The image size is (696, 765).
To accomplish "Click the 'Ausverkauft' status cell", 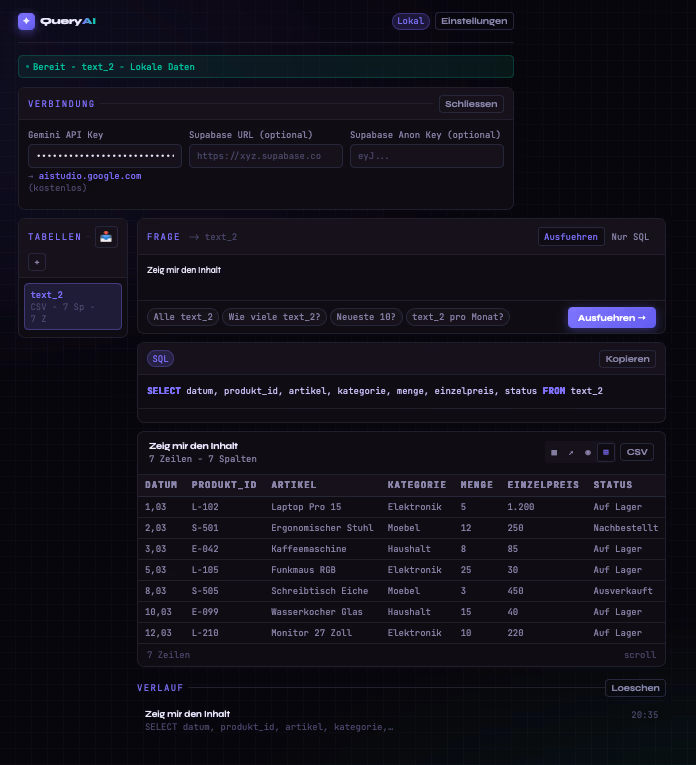I will [623, 591].
